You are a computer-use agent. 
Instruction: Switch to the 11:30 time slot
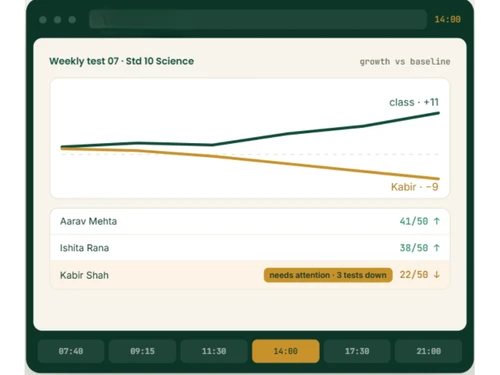214,351
